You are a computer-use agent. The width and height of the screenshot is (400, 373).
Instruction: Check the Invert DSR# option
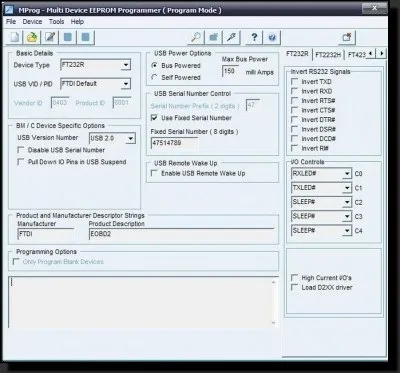295,129
